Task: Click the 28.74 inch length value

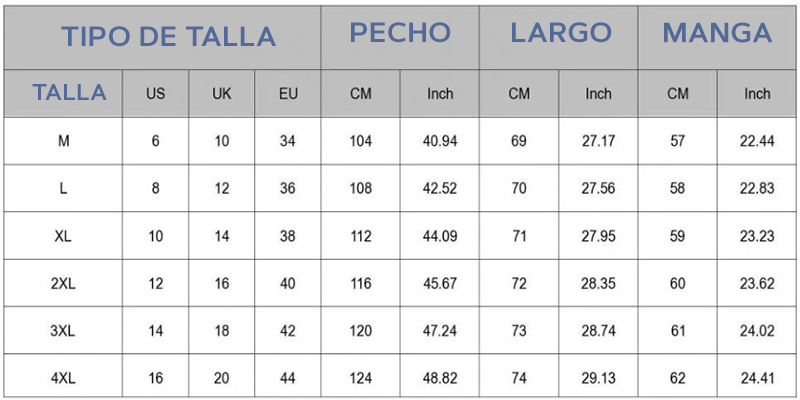Action: 598,331
